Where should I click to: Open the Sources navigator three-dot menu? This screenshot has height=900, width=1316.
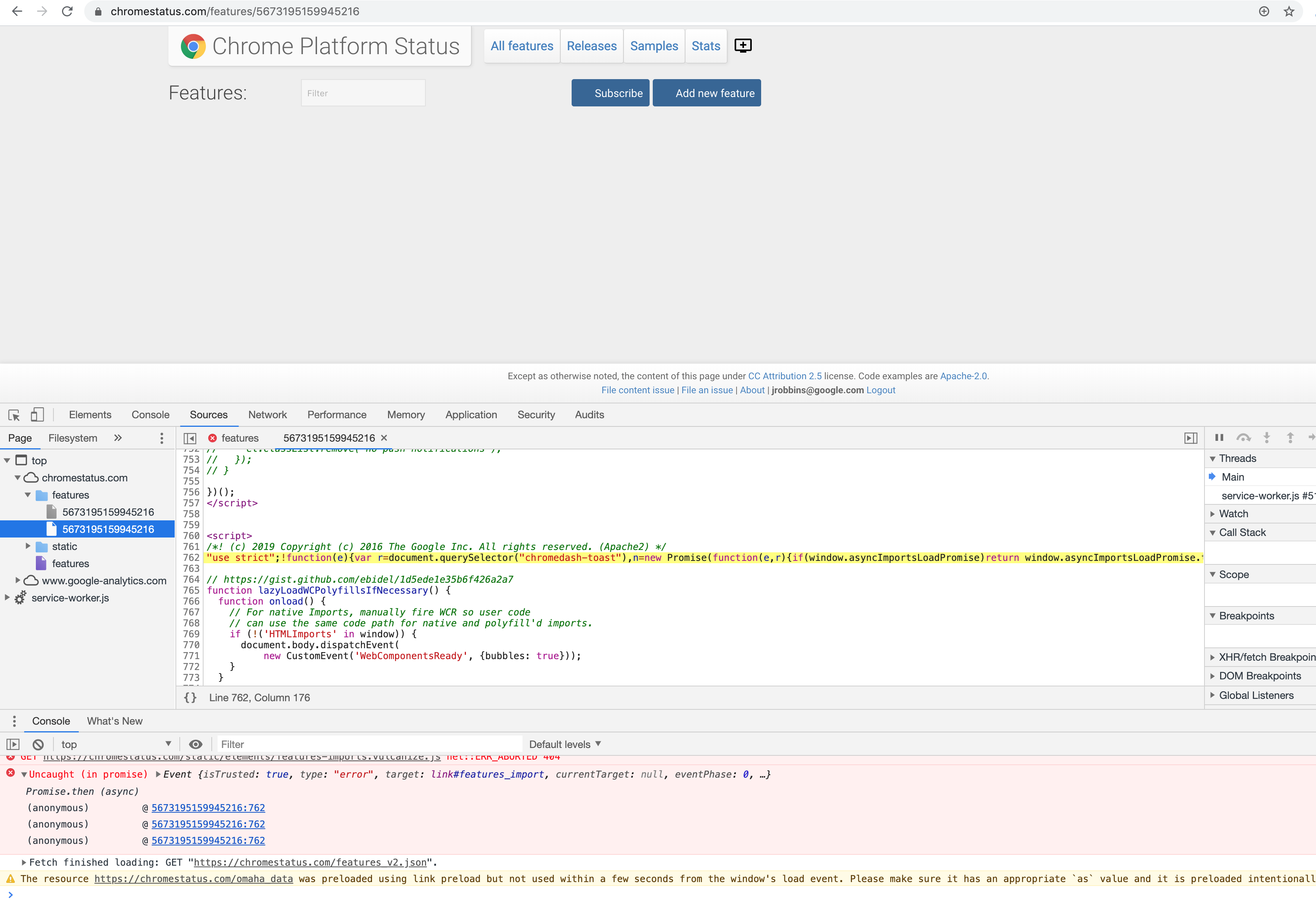pos(161,438)
